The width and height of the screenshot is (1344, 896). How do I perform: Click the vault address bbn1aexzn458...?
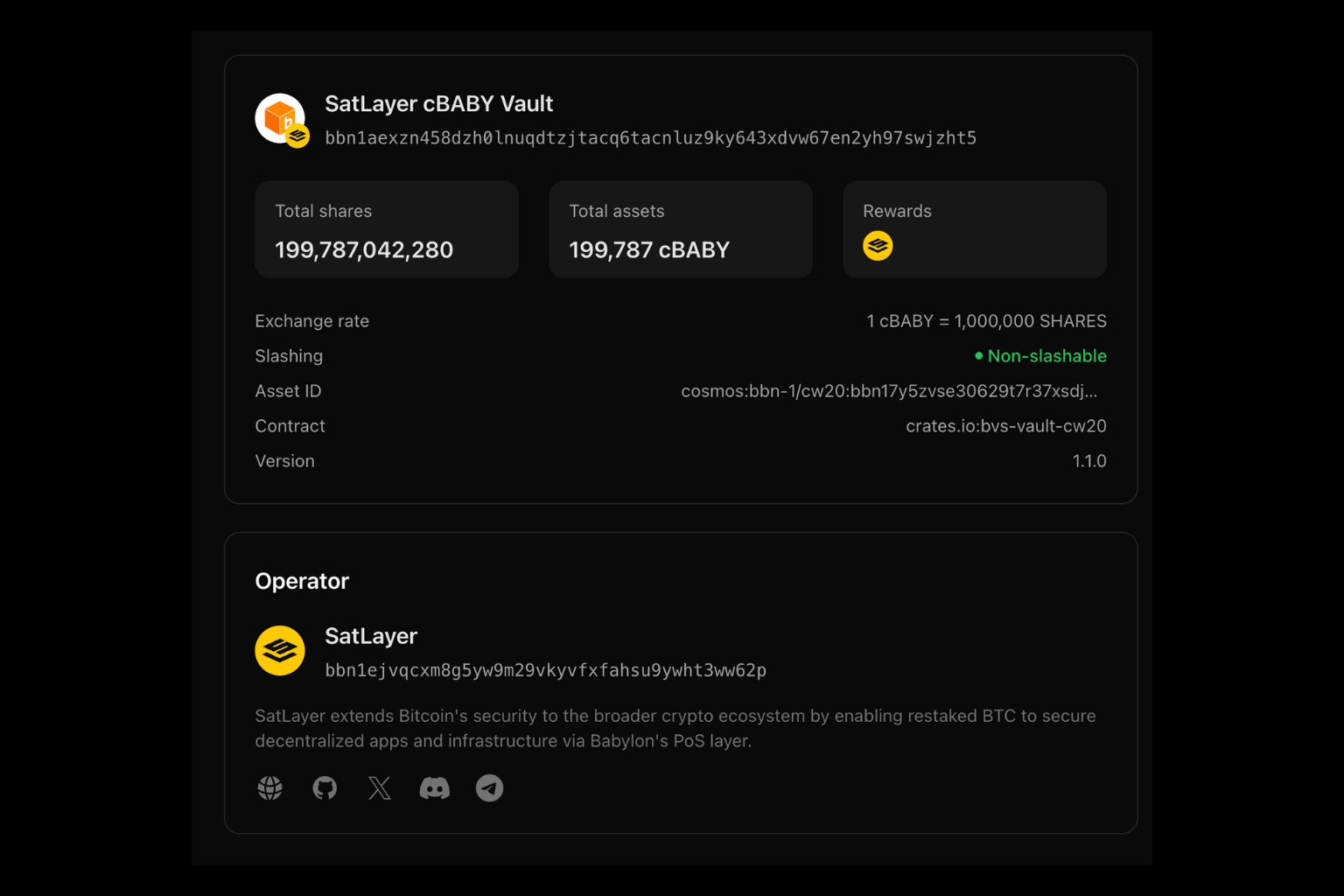pyautogui.click(x=650, y=138)
